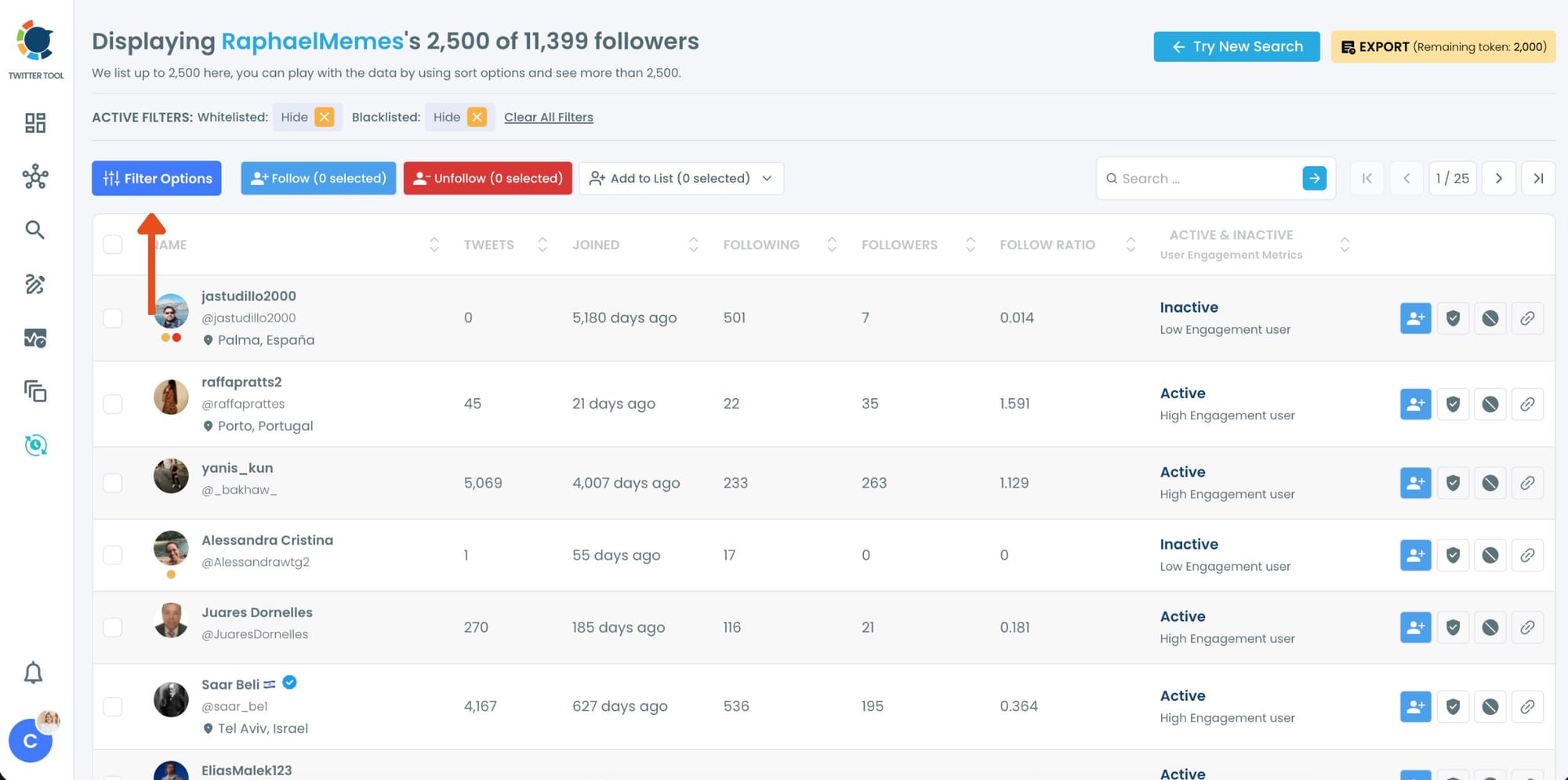Select the copy/lists icon in the sidebar
Image resolution: width=1568 pixels, height=780 pixels.
click(x=34, y=391)
